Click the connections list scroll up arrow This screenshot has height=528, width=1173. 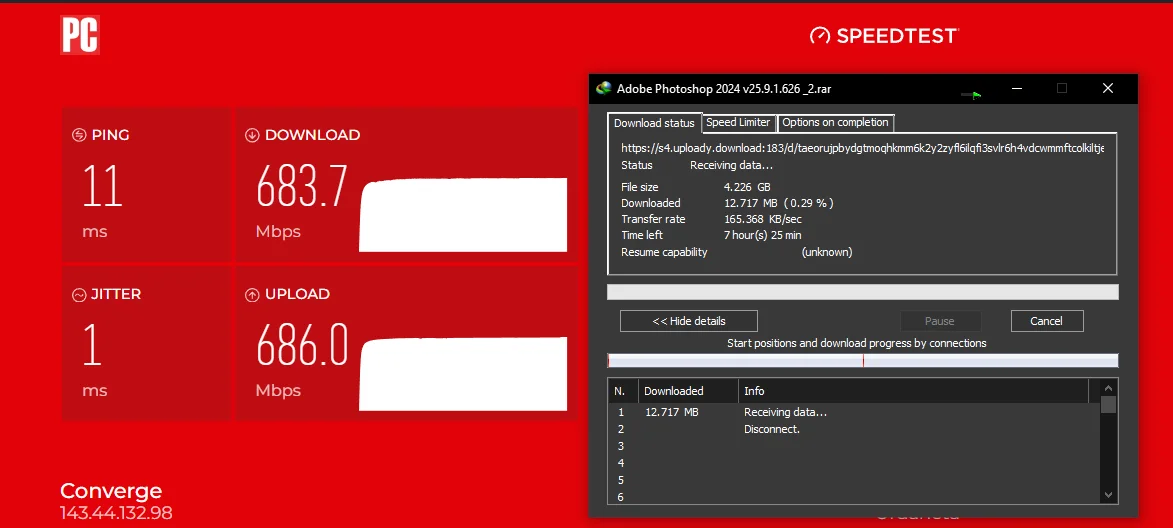1109,387
